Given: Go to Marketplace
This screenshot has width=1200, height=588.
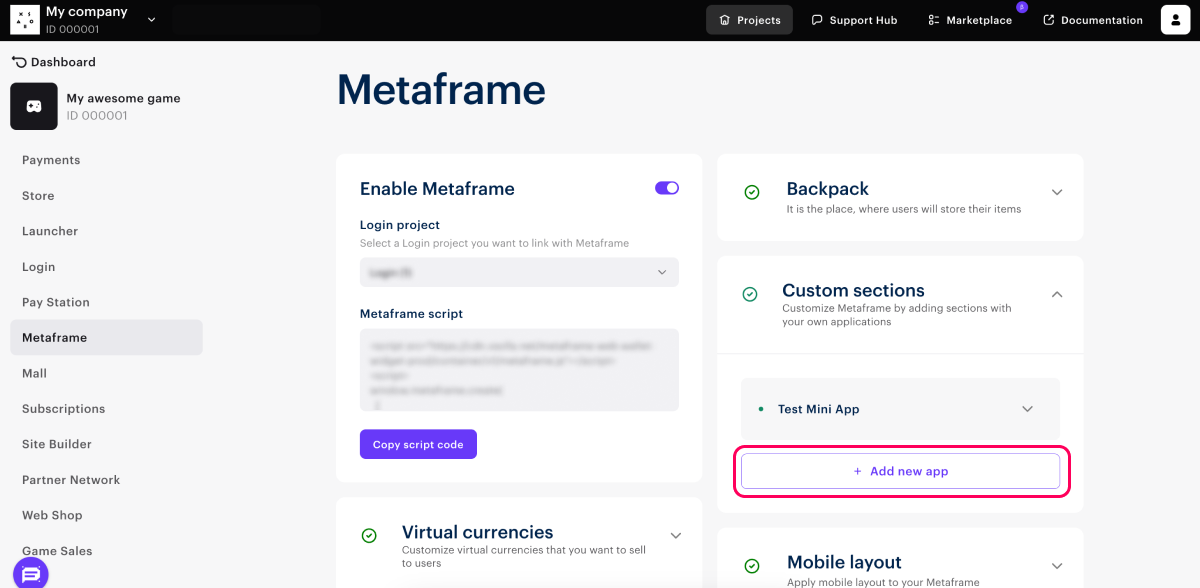Looking at the screenshot, I should point(969,20).
